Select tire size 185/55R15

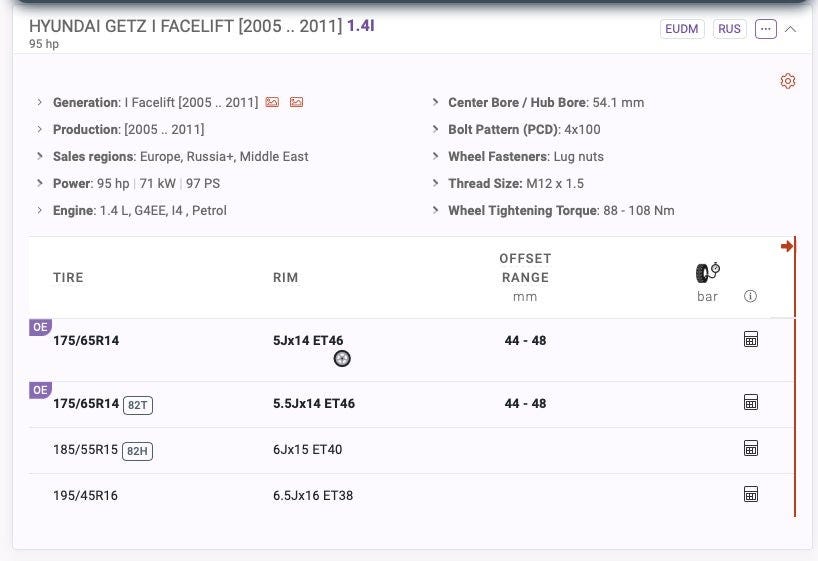[x=86, y=449]
